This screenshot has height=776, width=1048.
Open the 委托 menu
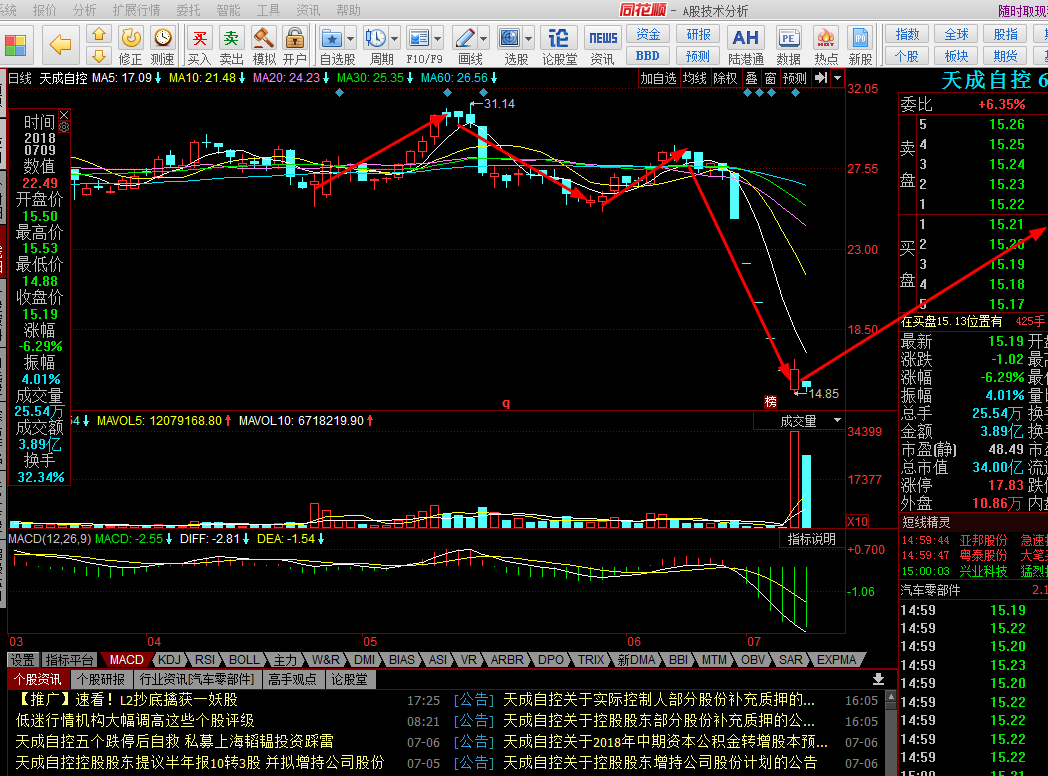coord(188,10)
